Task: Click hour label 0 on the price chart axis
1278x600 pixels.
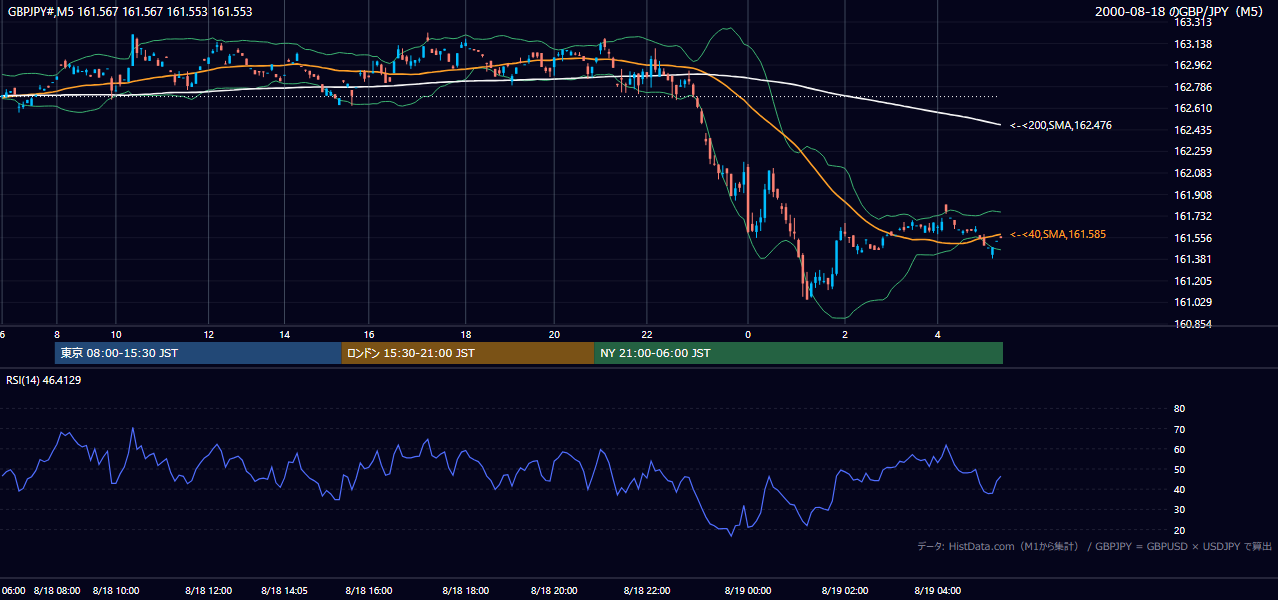Action: (748, 334)
